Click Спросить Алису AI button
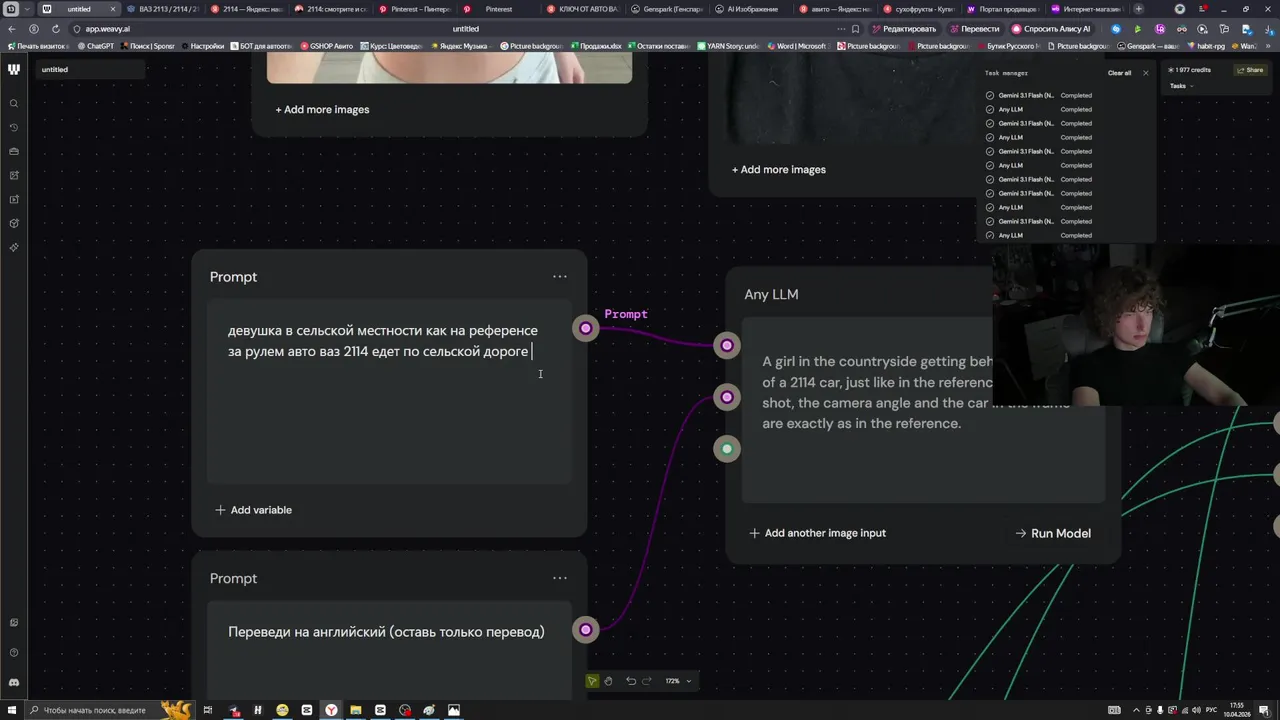This screenshot has height=720, width=1280. [x=1051, y=29]
